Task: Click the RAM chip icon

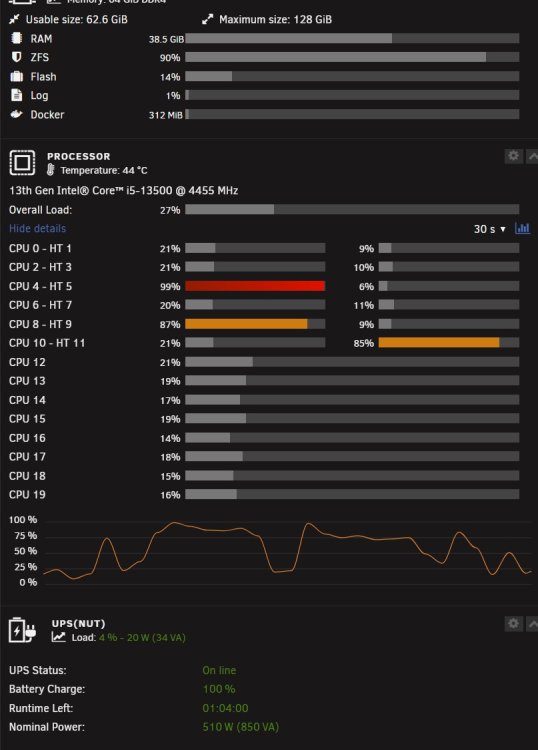Action: pyautogui.click(x=16, y=38)
